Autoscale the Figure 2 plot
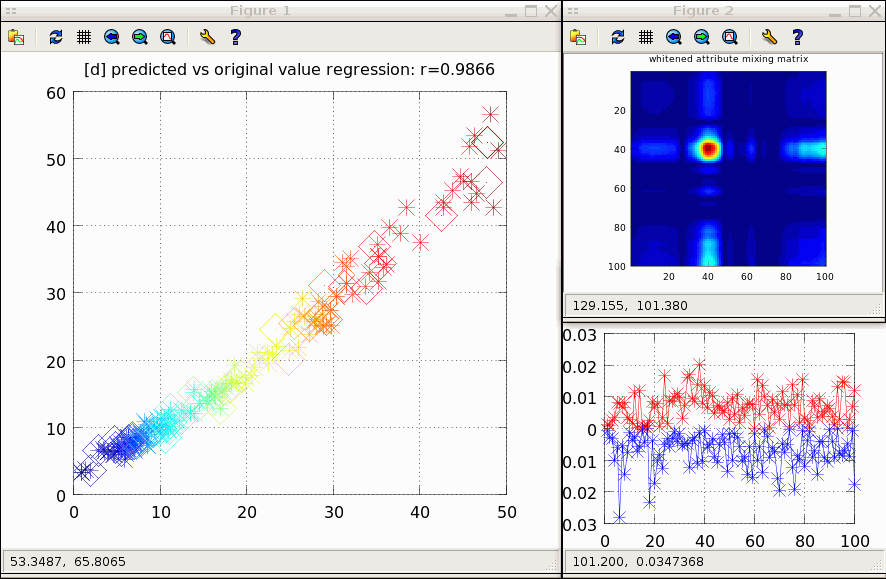Viewport: 886px width, 579px height. (730, 37)
